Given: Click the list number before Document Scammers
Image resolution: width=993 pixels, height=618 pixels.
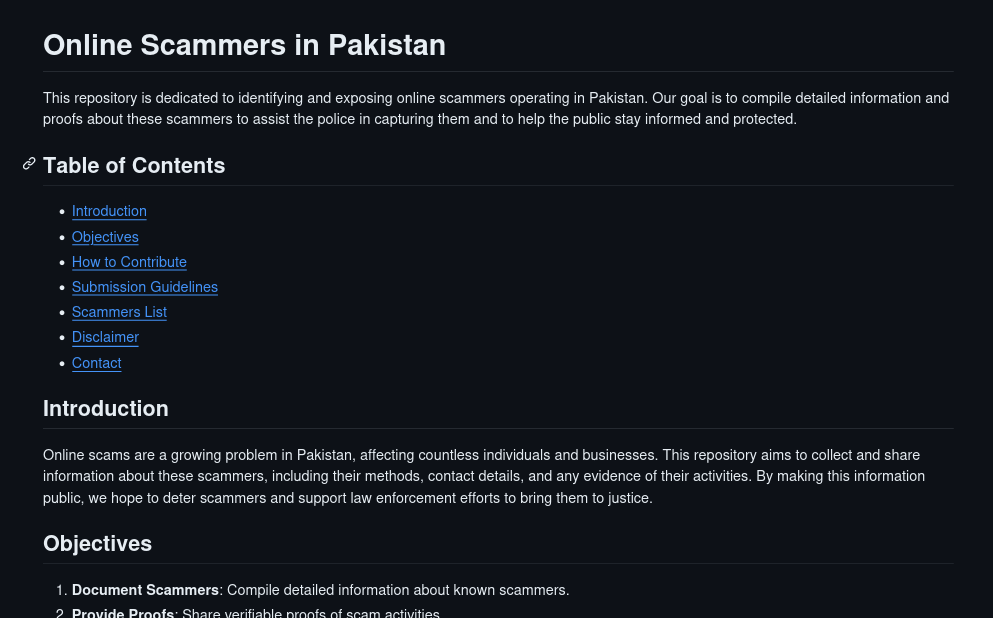Looking at the screenshot, I should coord(61,590).
